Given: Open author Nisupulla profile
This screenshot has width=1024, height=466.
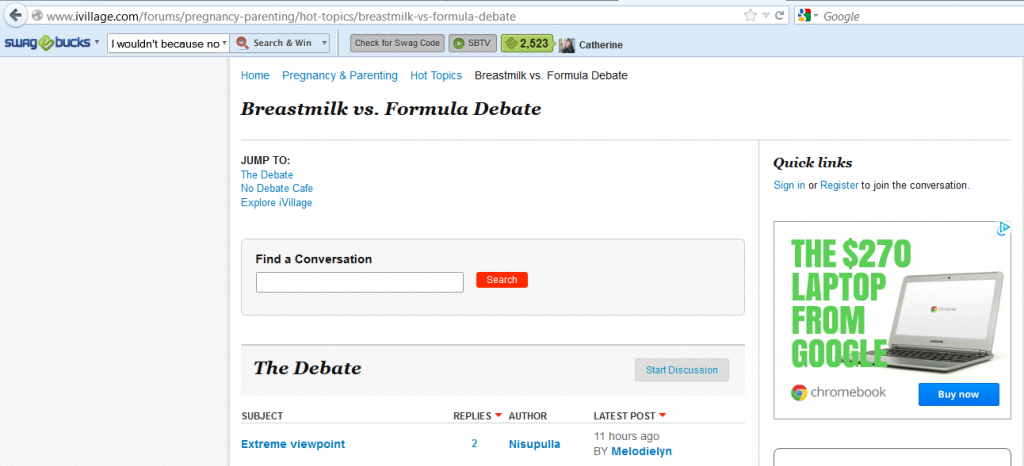Looking at the screenshot, I should (x=534, y=444).
